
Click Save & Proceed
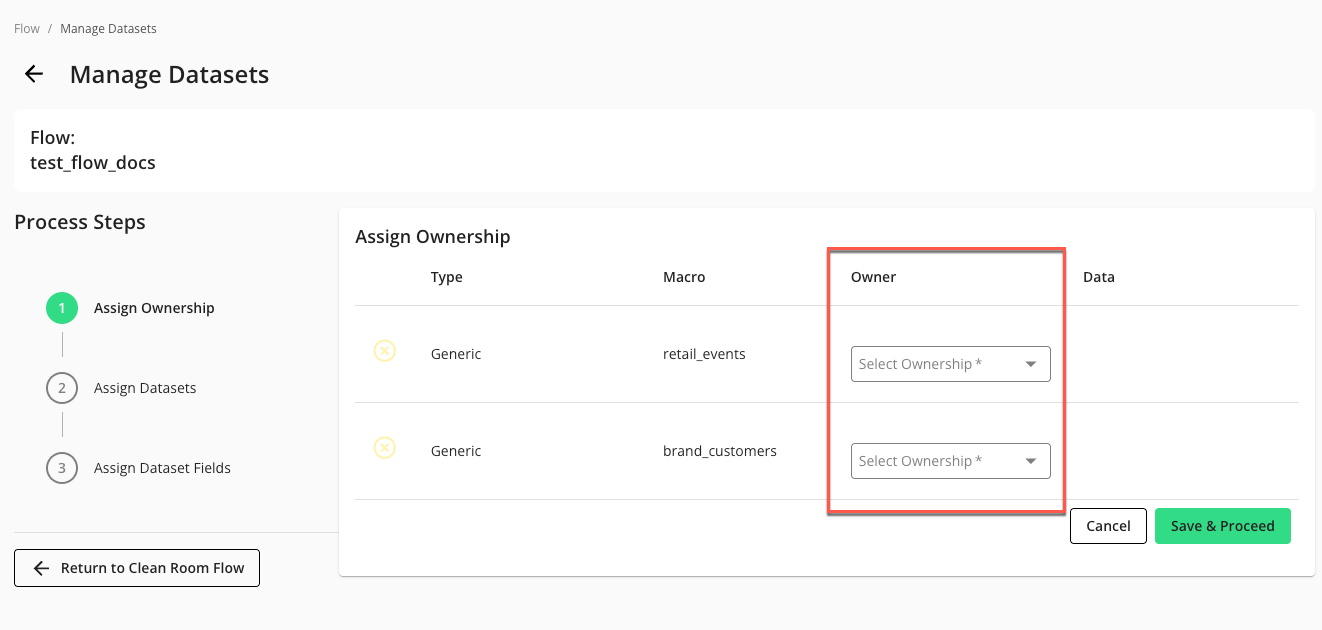(x=1222, y=525)
